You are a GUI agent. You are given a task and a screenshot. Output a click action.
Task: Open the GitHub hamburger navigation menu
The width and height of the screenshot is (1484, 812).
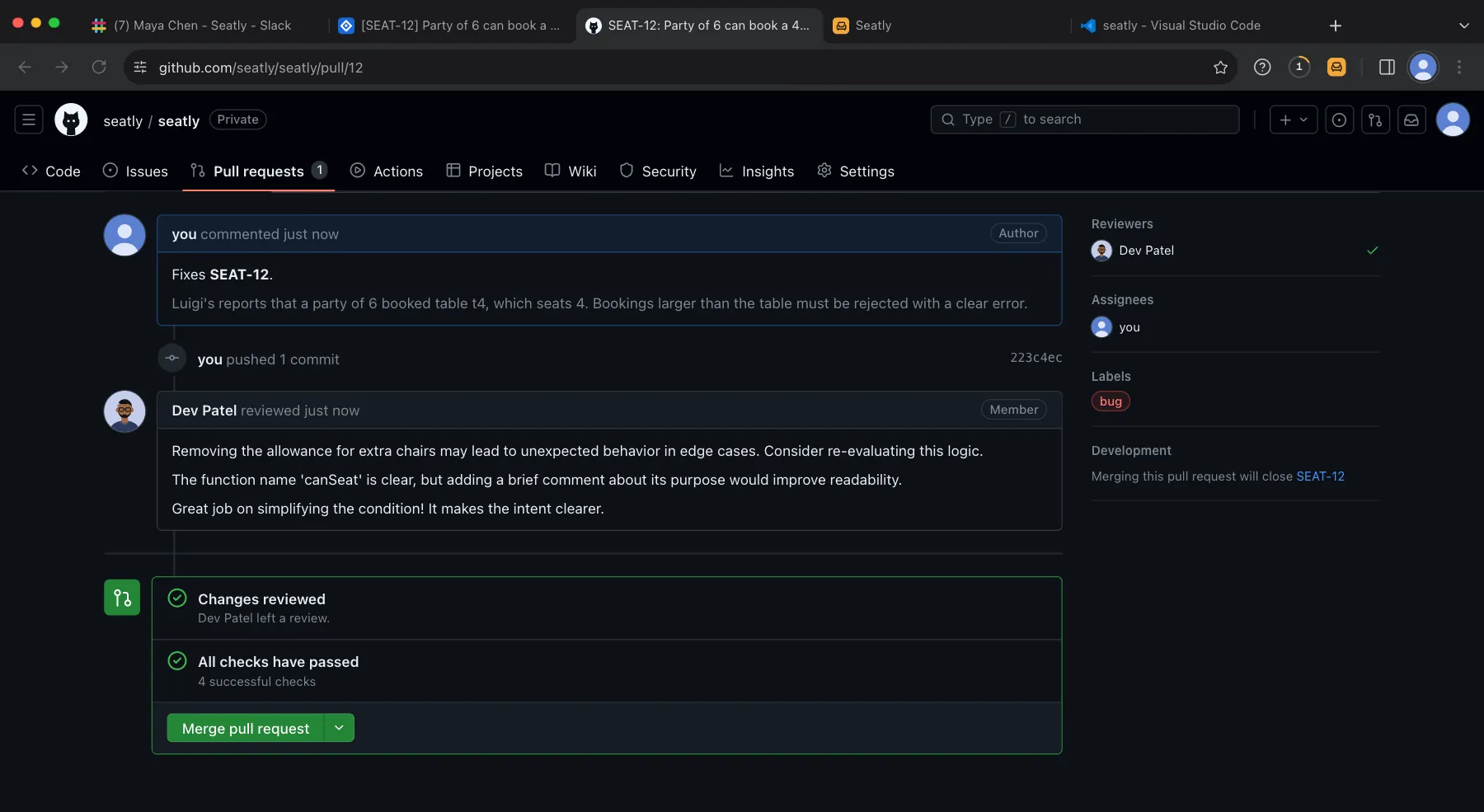pyautogui.click(x=29, y=120)
